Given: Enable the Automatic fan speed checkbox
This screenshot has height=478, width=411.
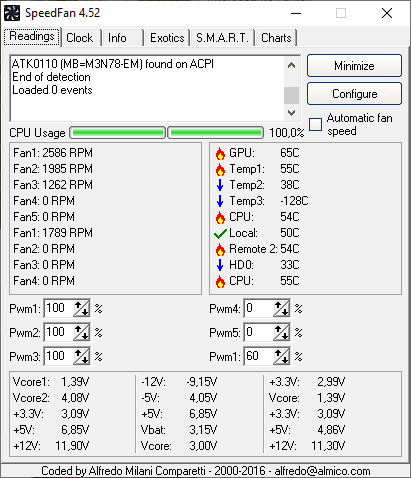Looking at the screenshot, I should pos(315,124).
